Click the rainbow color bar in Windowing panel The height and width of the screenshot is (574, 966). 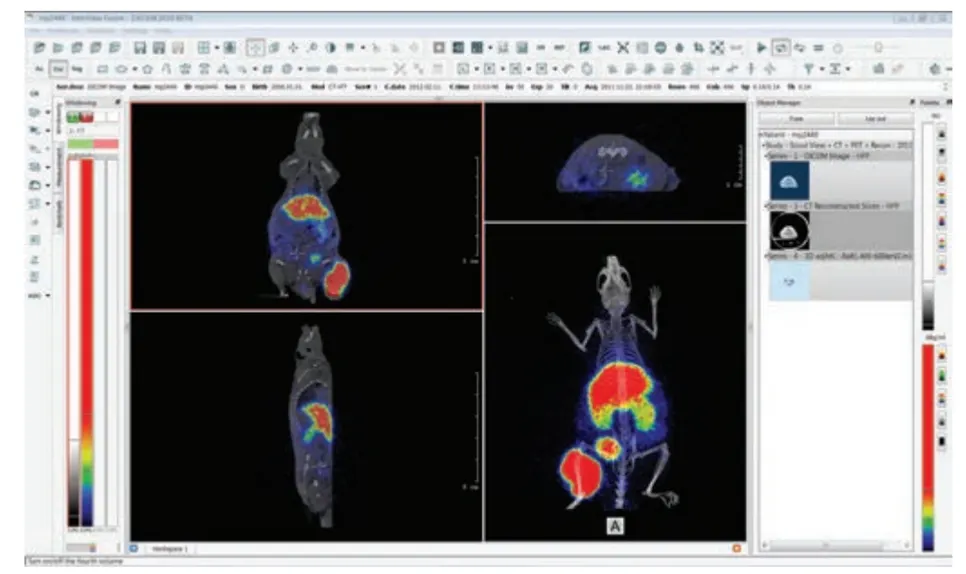(x=87, y=342)
